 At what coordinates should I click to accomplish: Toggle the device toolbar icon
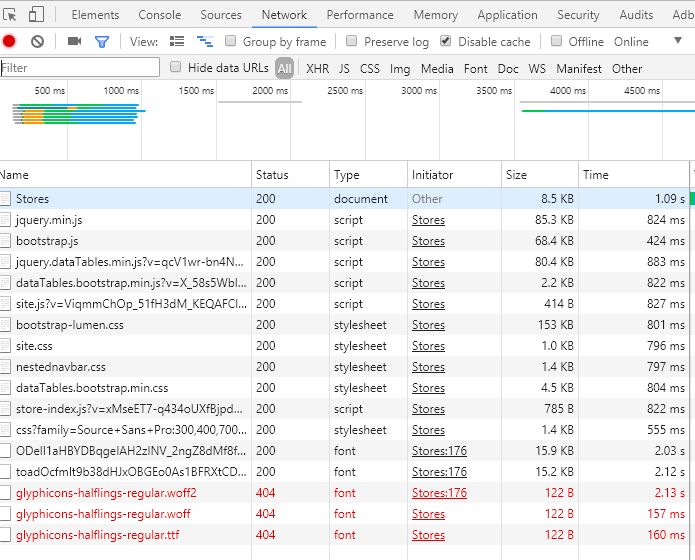coord(36,14)
